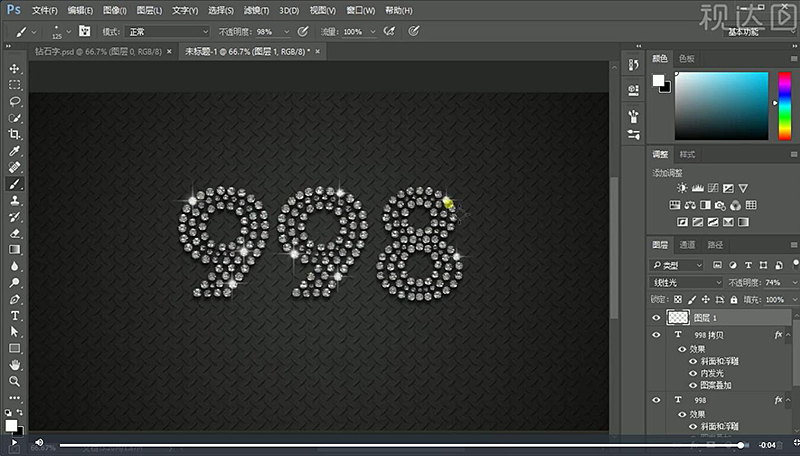
Task: Select the Spot Healing Brush tool
Action: tap(14, 167)
